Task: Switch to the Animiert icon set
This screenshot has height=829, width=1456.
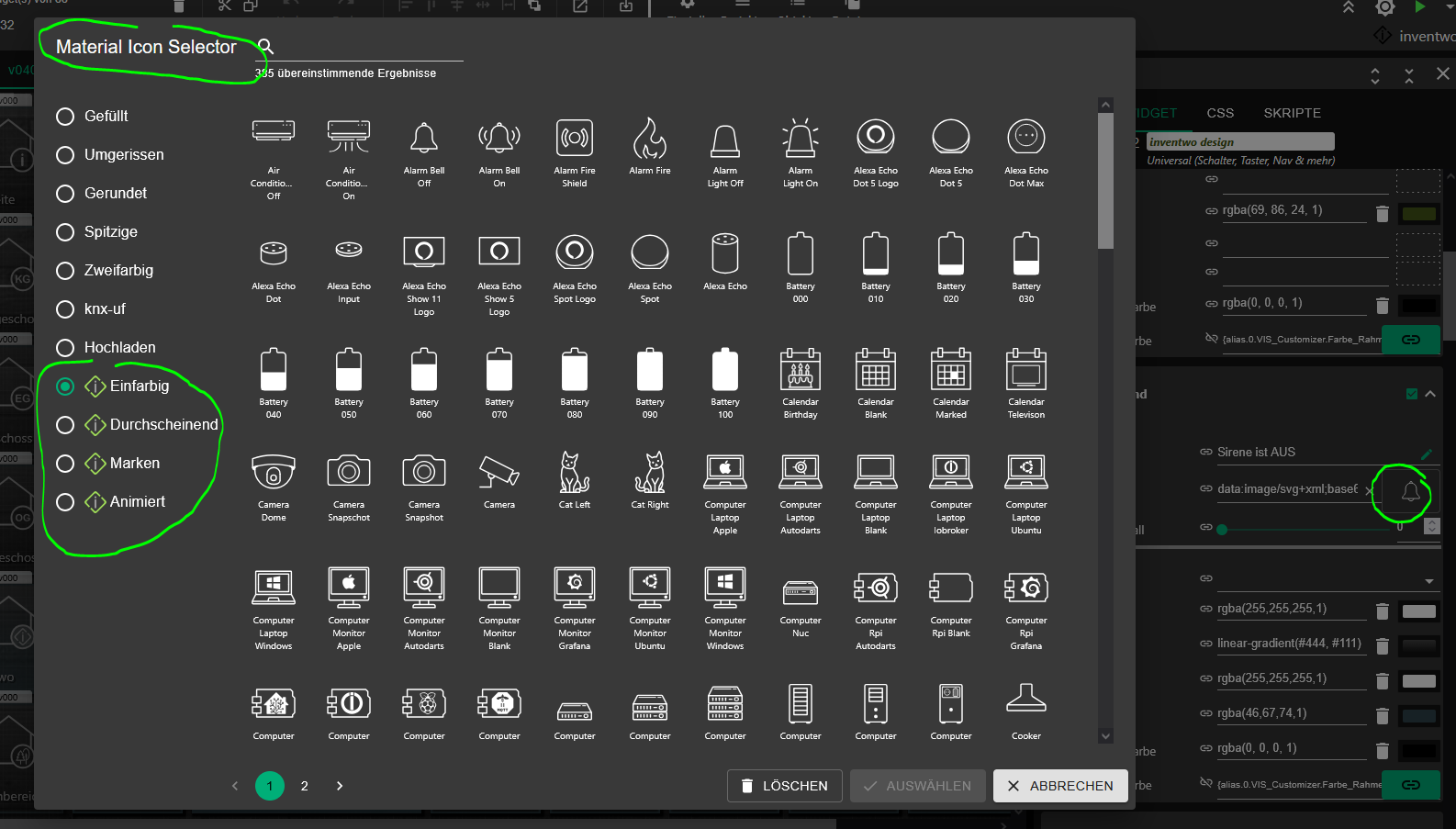Action: point(65,502)
